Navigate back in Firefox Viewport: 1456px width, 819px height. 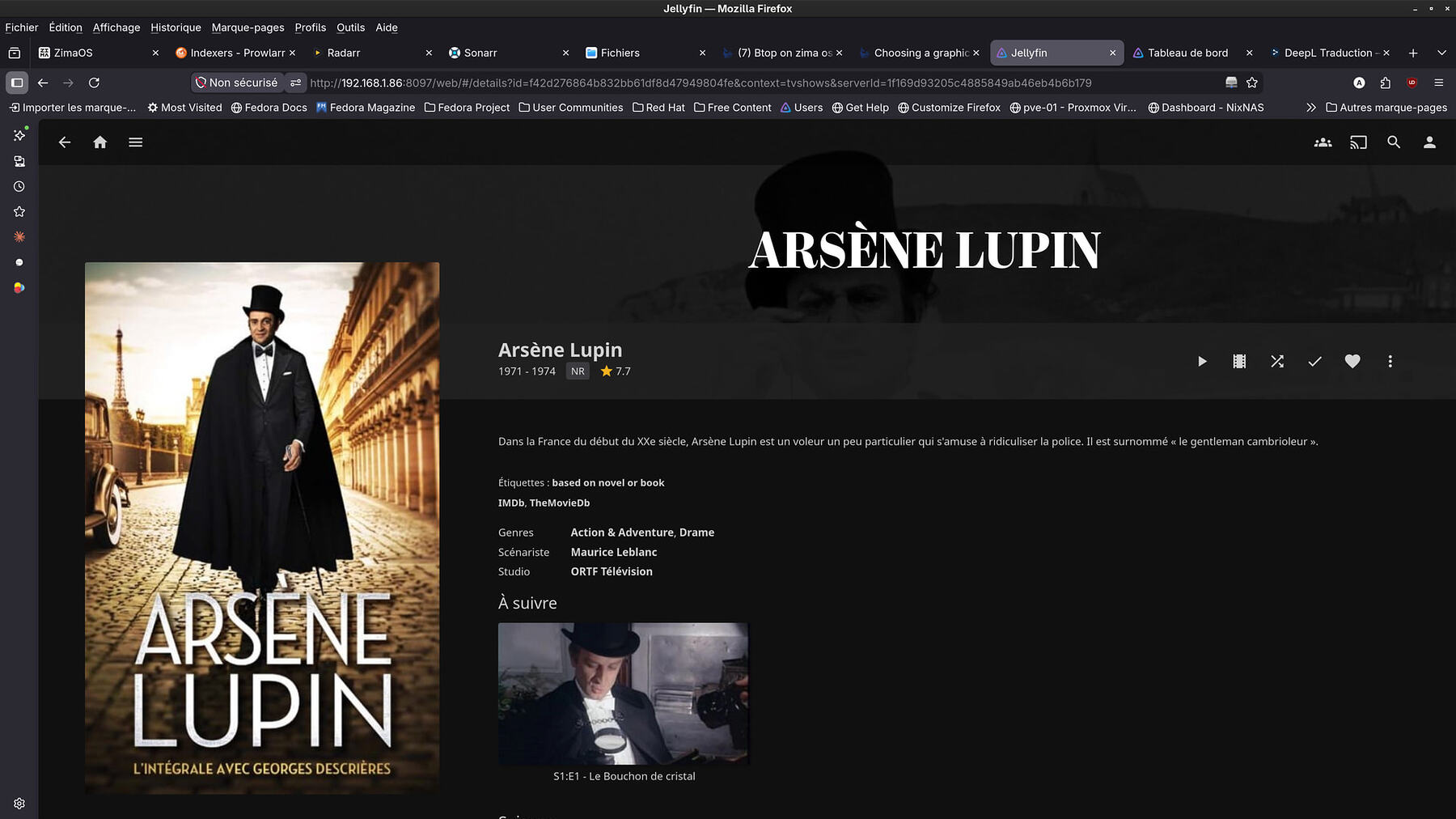[43, 83]
